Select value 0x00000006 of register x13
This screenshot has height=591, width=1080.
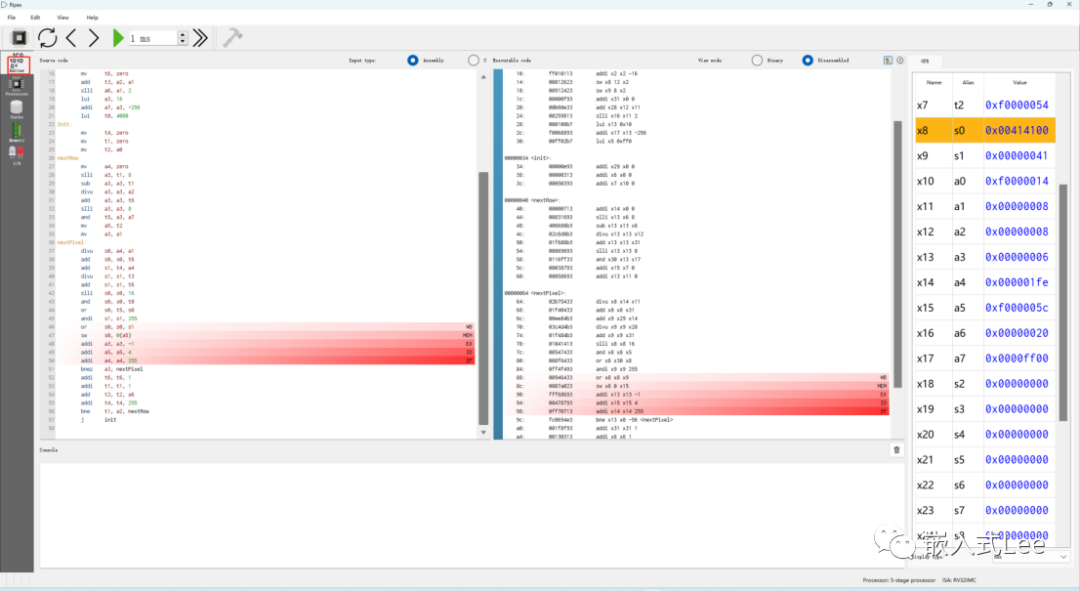1017,258
